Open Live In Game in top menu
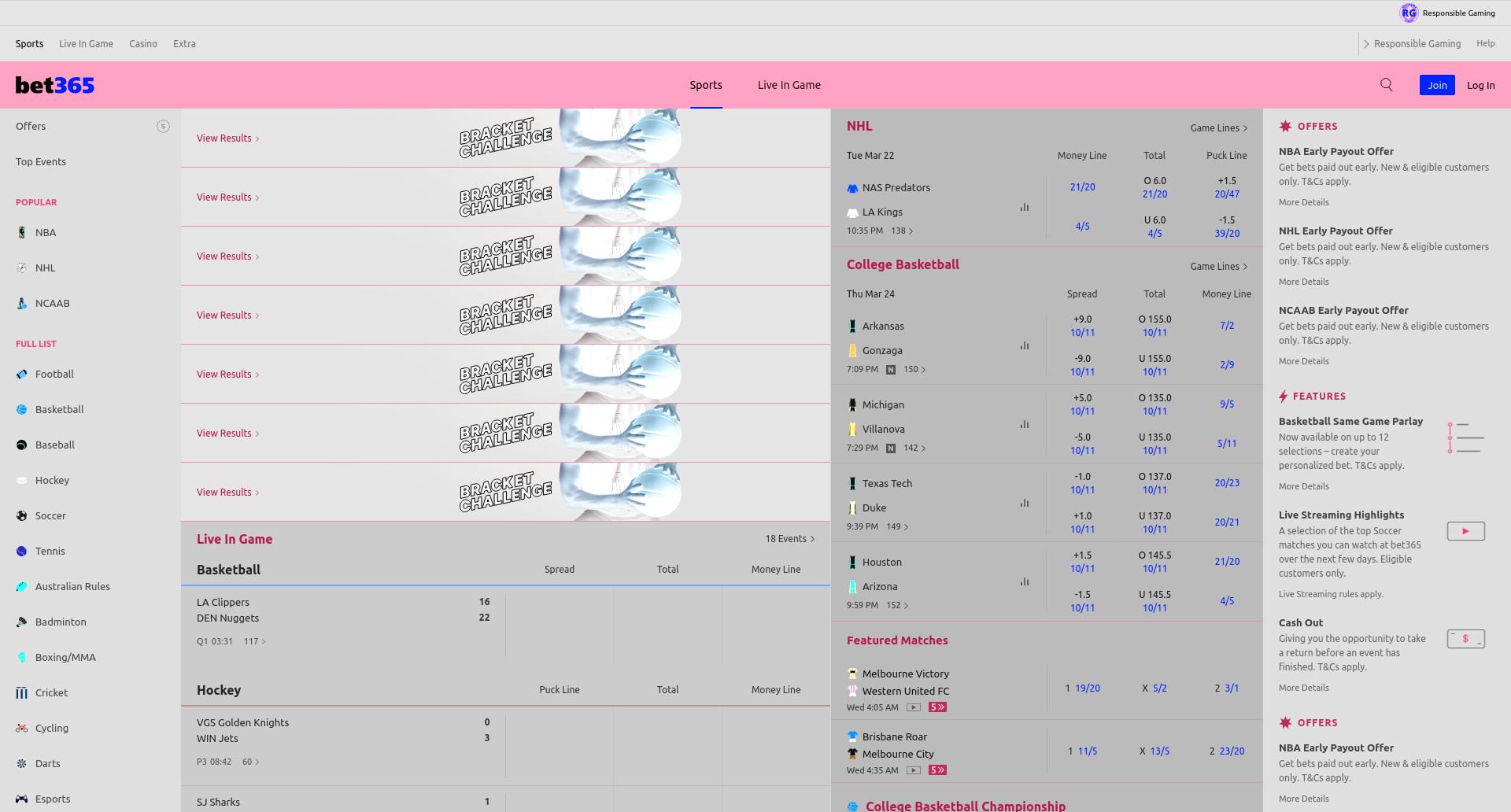The width and height of the screenshot is (1511, 812). 86,44
